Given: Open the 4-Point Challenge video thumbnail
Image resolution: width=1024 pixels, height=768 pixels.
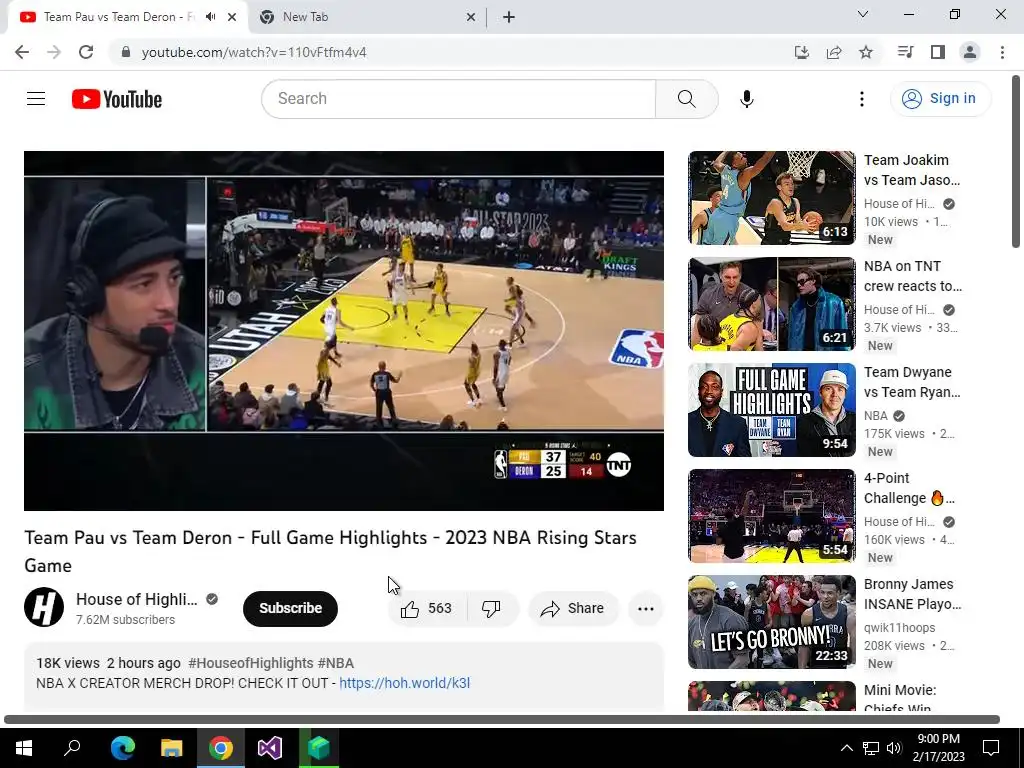Looking at the screenshot, I should (x=771, y=515).
